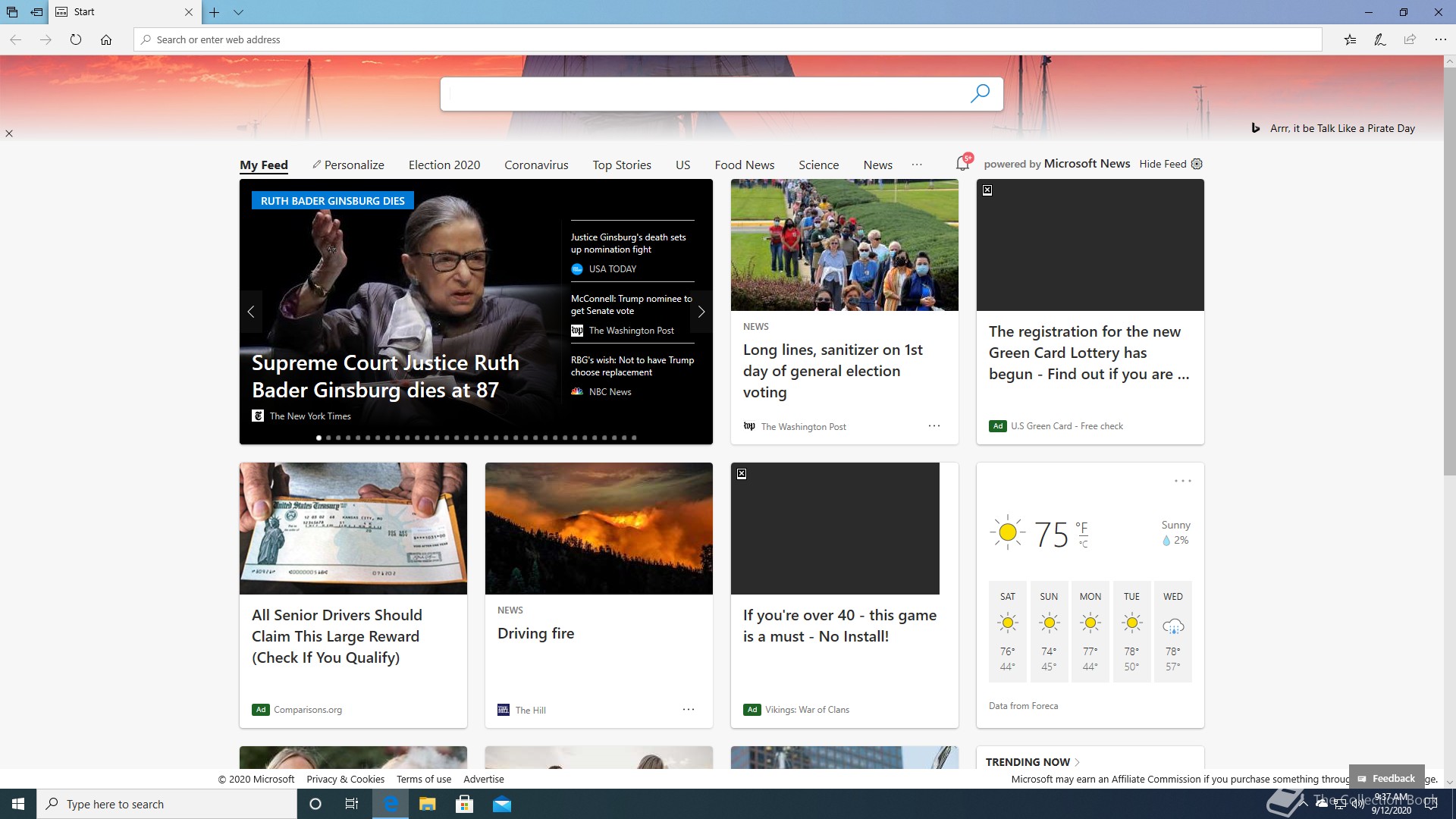Open Privacy & Cookies footer link
Viewport: 1456px width, 819px height.
point(345,779)
